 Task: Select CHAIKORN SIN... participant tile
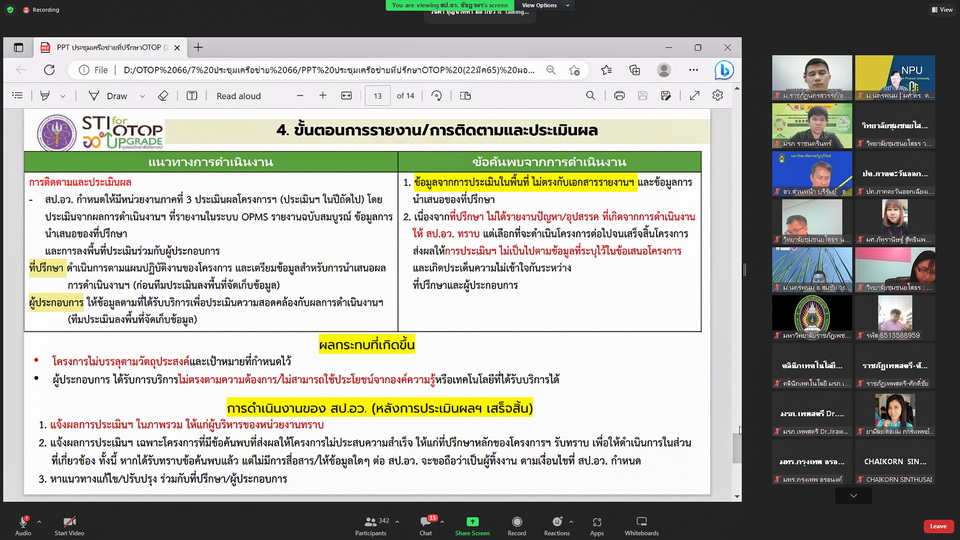tap(895, 462)
